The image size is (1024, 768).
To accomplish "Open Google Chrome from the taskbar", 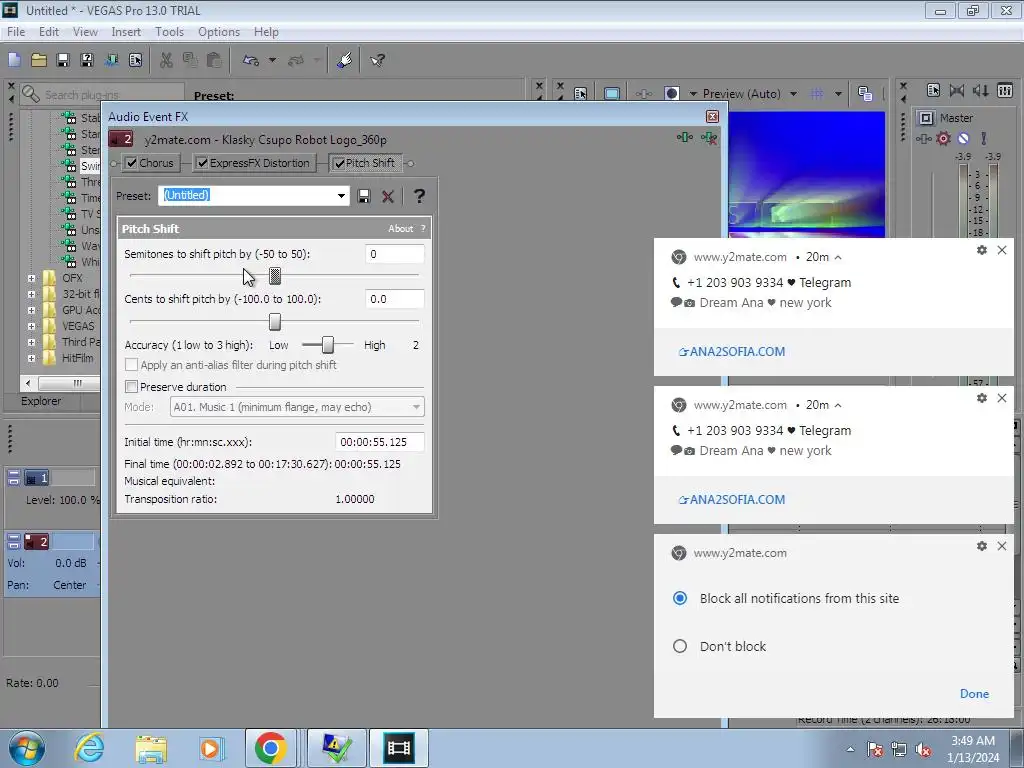I will click(270, 748).
